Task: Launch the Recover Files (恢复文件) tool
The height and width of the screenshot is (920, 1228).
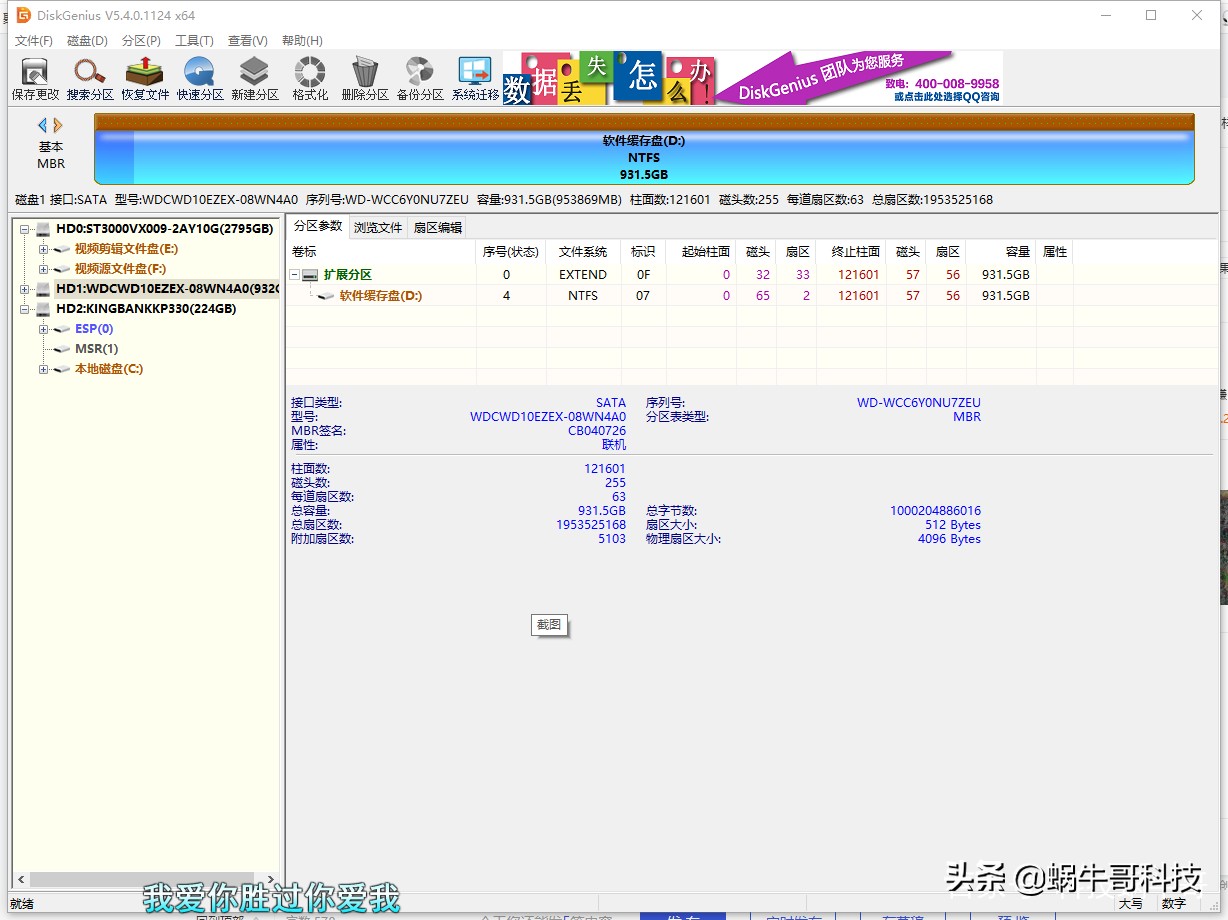Action: pos(145,79)
